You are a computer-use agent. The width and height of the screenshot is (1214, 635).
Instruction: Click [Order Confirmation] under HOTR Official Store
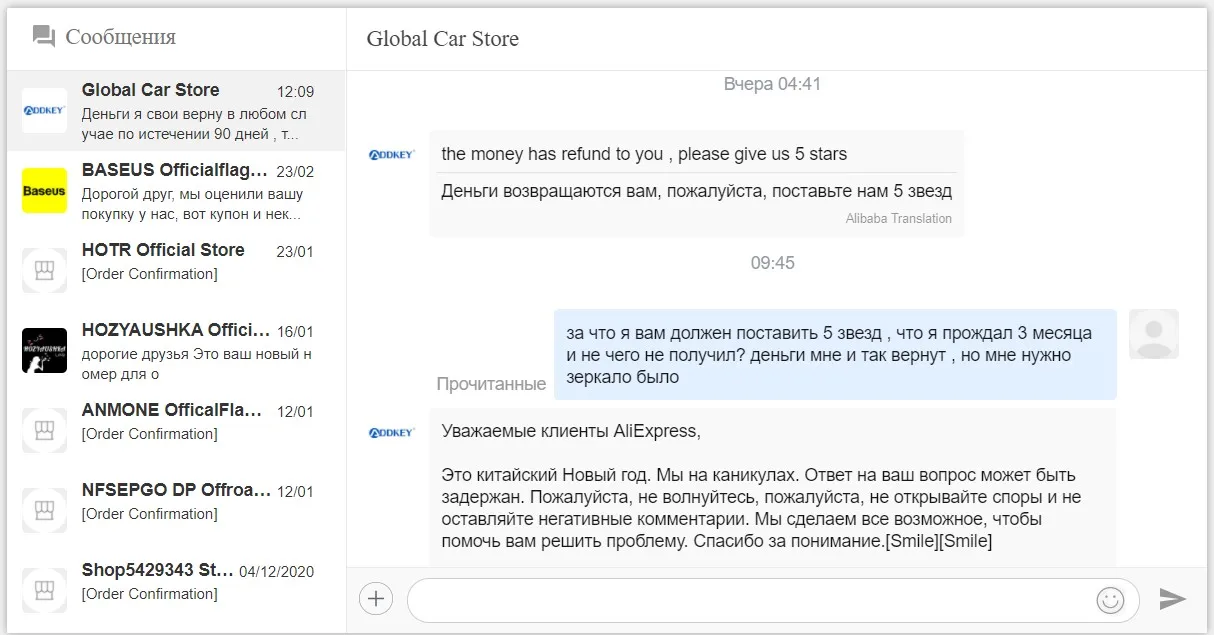tap(150, 274)
